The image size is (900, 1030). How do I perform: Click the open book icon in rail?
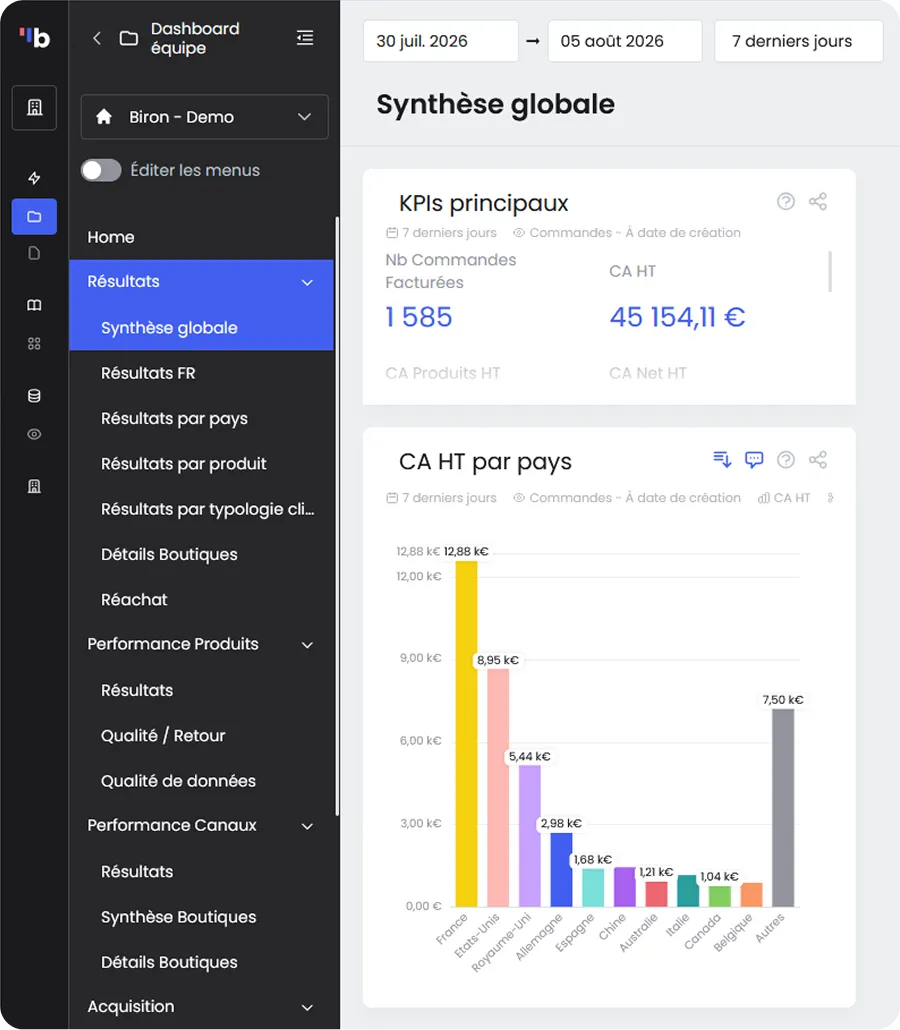coord(34,305)
